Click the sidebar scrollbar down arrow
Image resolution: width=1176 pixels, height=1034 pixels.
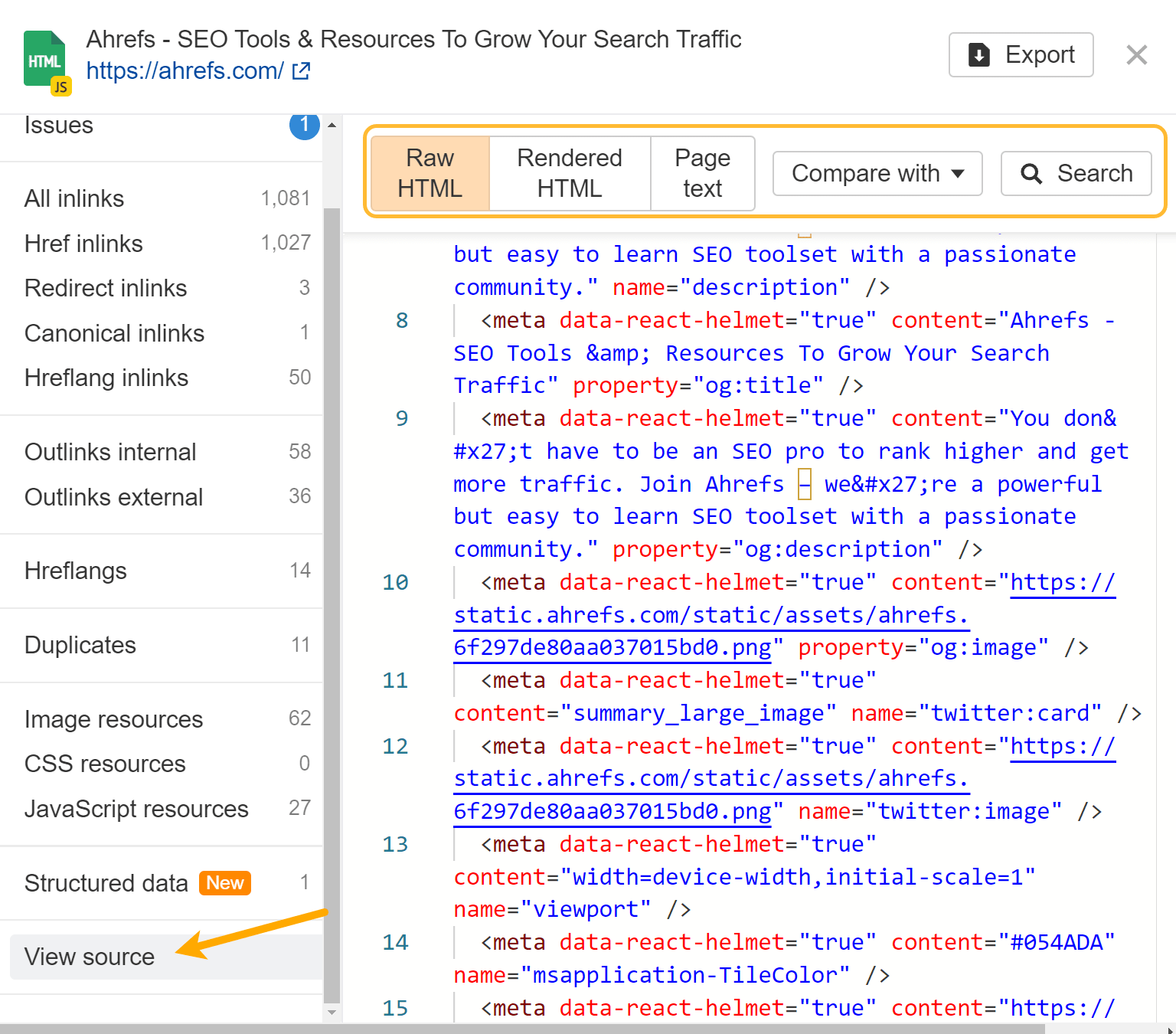(x=332, y=1013)
